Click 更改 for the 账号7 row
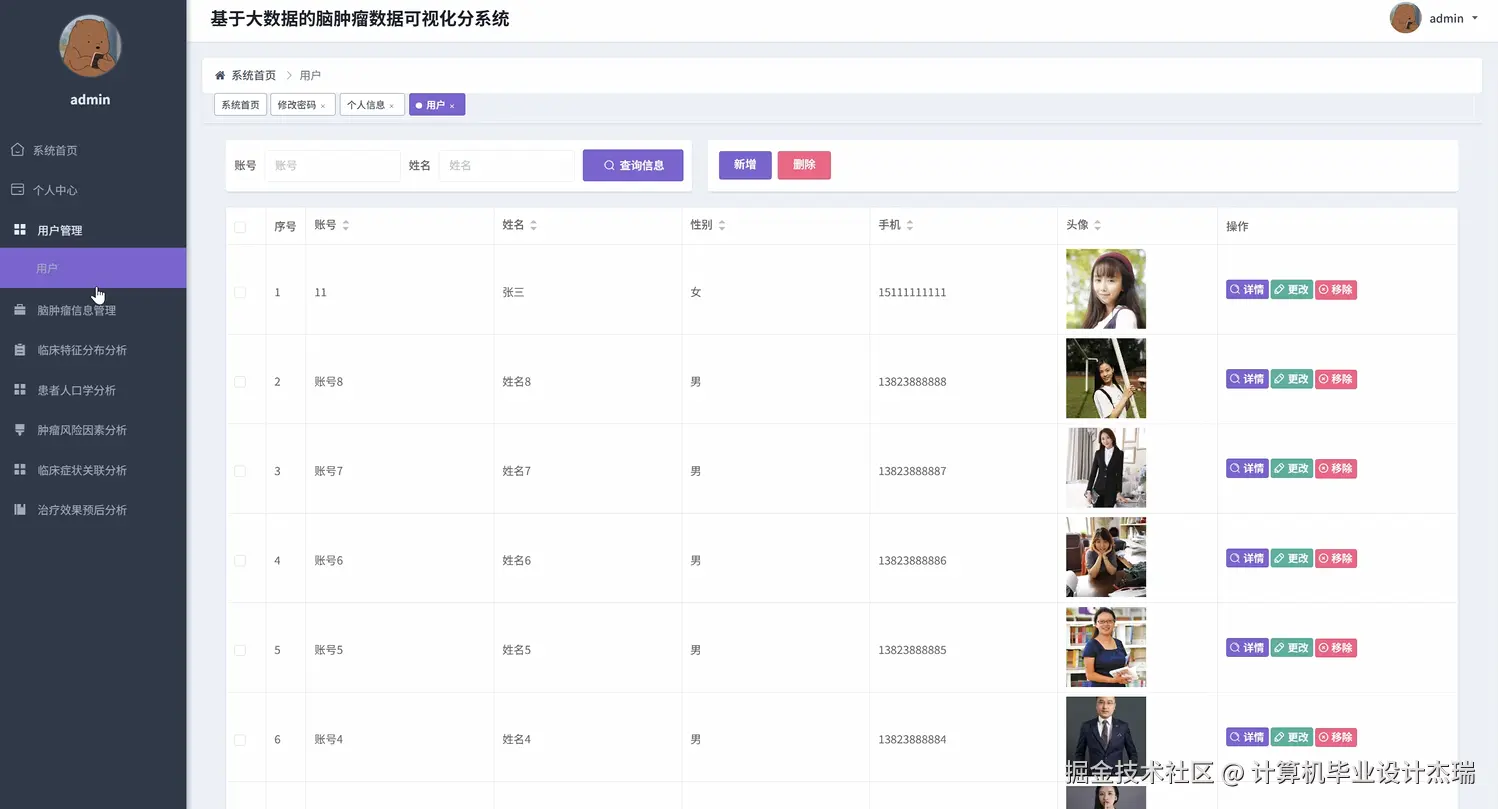This screenshot has width=1498, height=809. click(x=1292, y=468)
